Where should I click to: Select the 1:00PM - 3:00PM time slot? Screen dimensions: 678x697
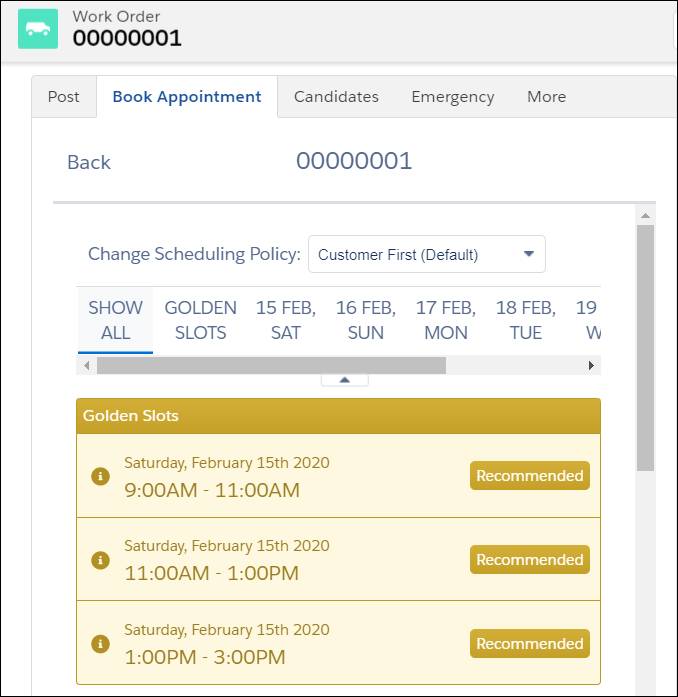(338, 643)
